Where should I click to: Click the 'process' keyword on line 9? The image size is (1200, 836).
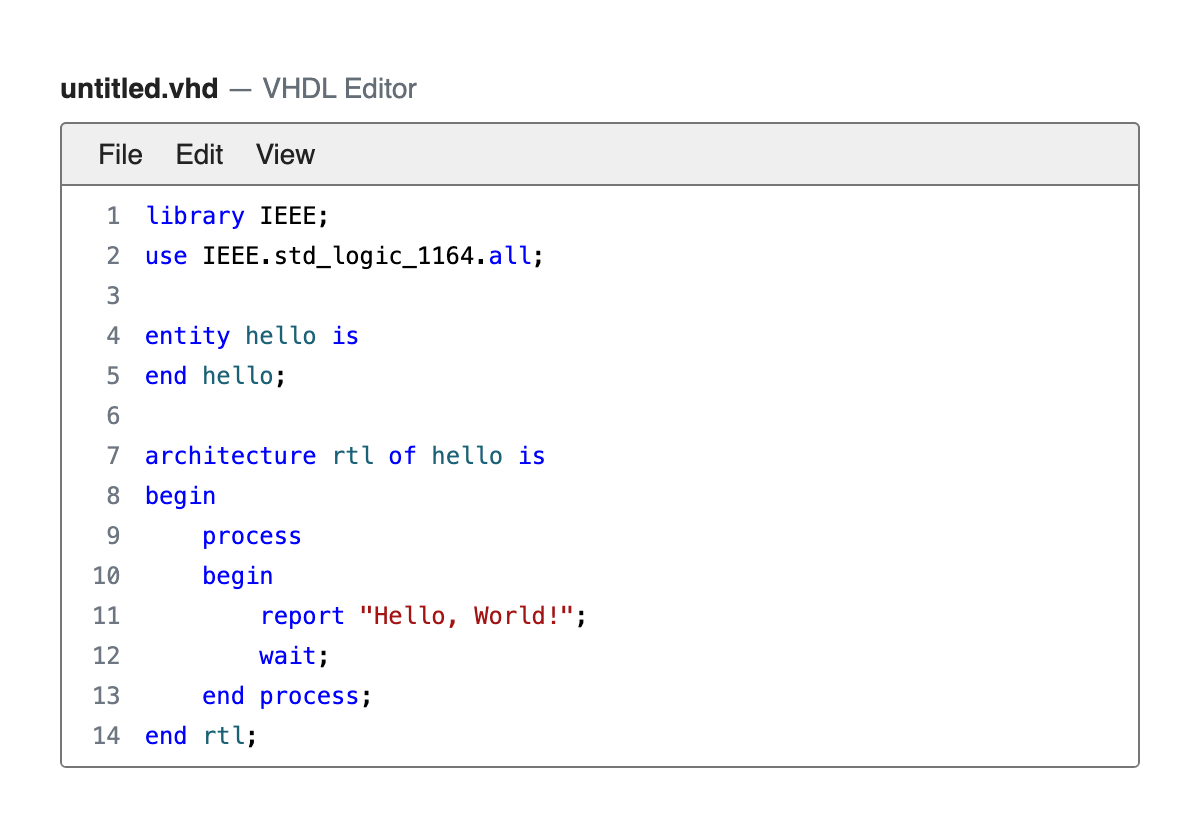(252, 536)
